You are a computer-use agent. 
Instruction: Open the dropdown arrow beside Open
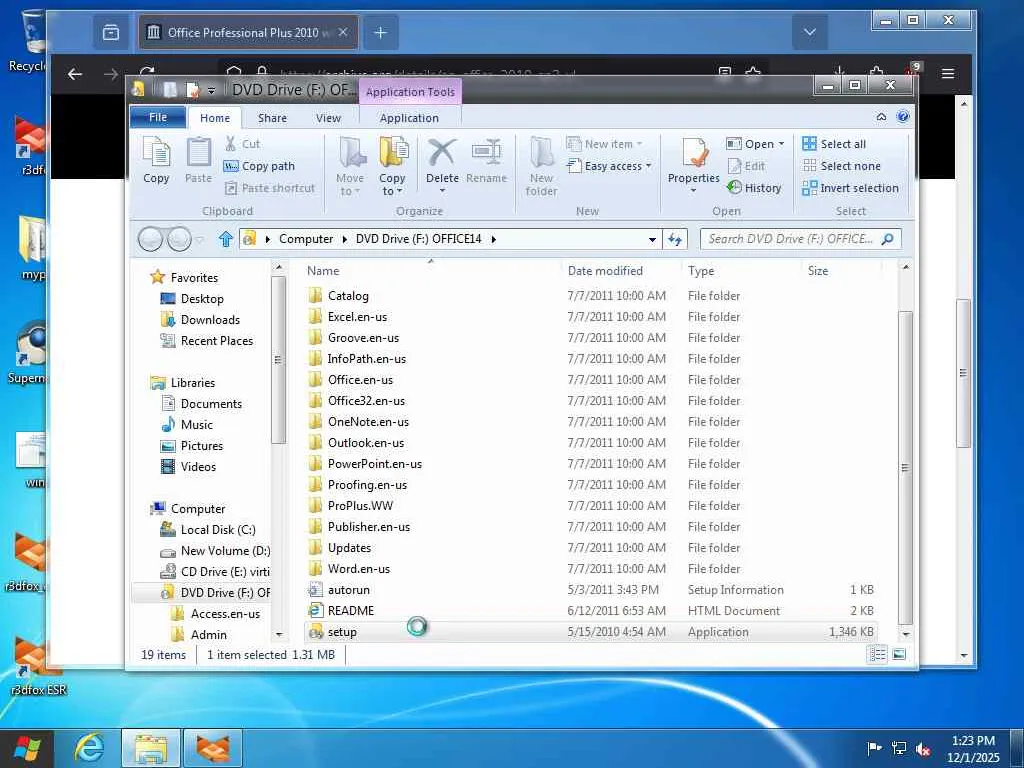(781, 144)
